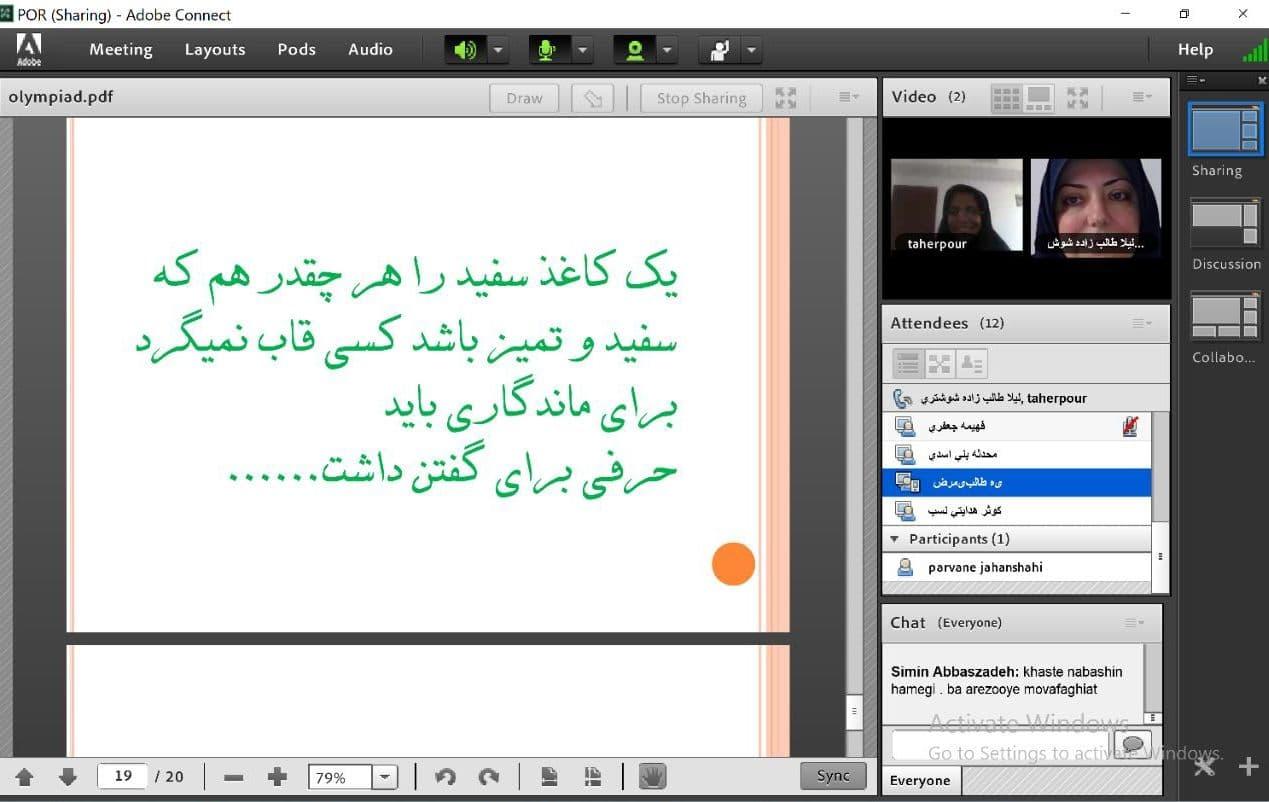The width and height of the screenshot is (1269, 802).
Task: Select the hand pan tool
Action: [x=652, y=777]
